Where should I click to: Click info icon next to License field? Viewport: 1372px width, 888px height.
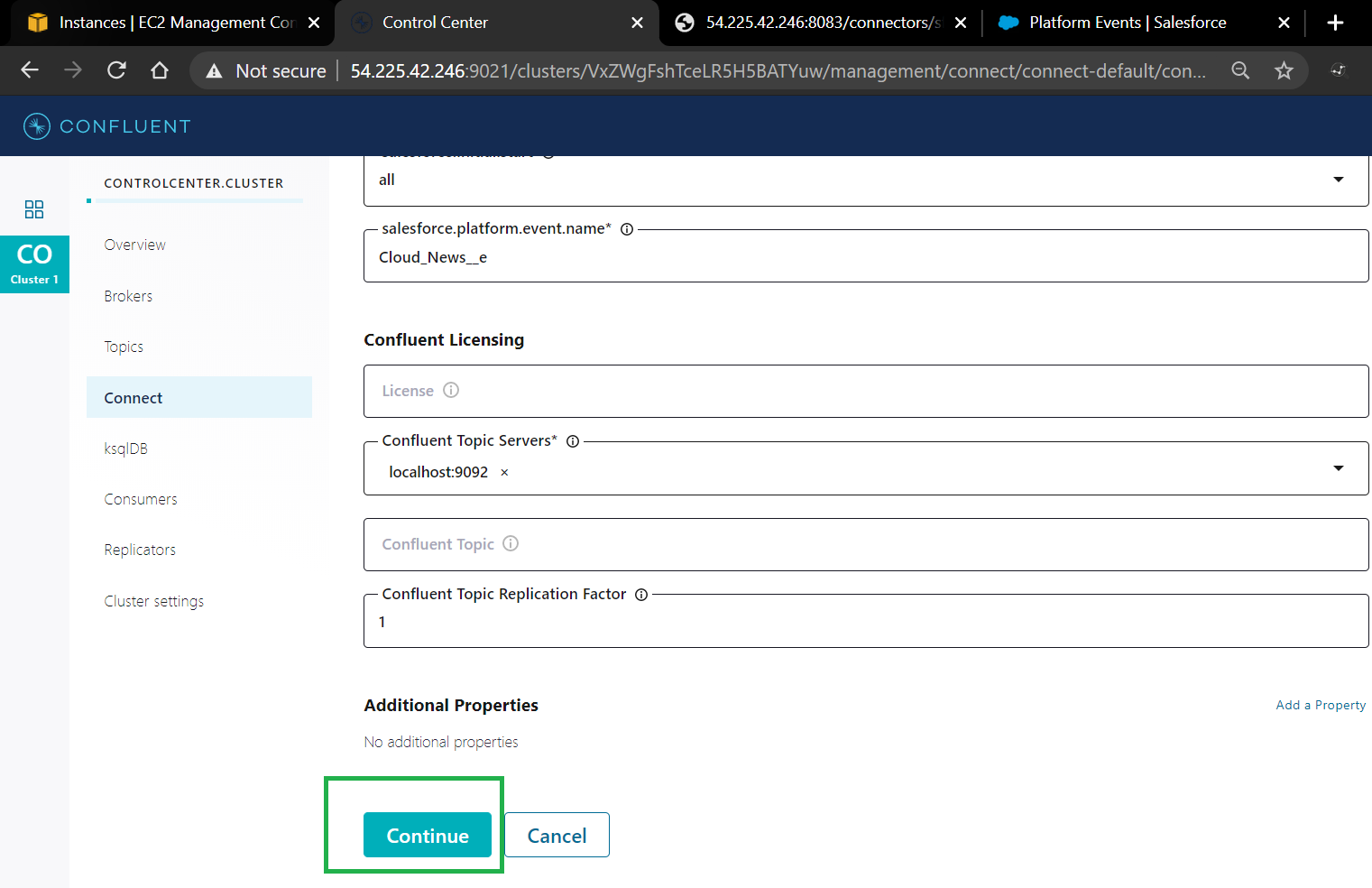pos(451,390)
